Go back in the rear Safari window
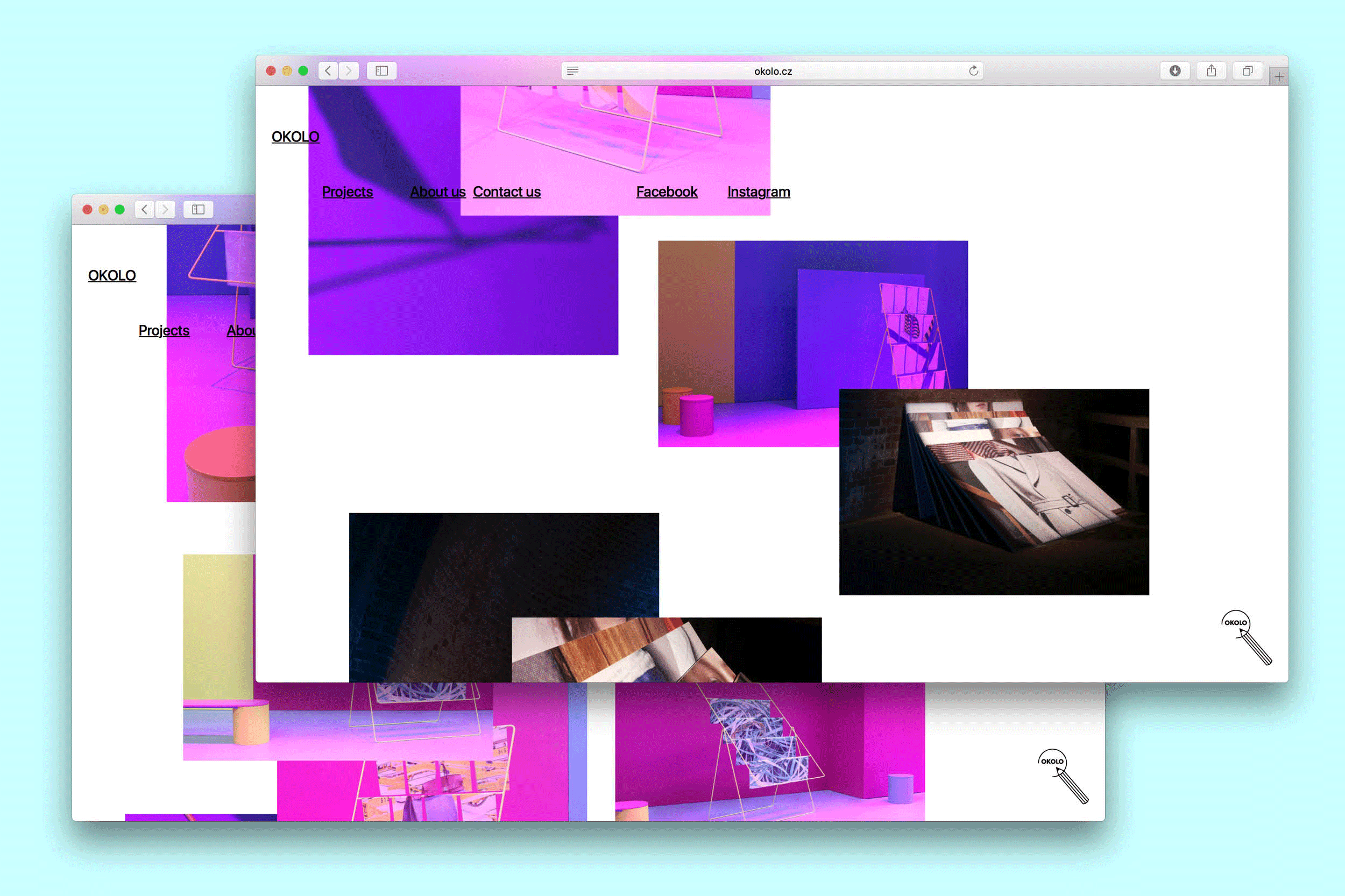 [x=145, y=210]
